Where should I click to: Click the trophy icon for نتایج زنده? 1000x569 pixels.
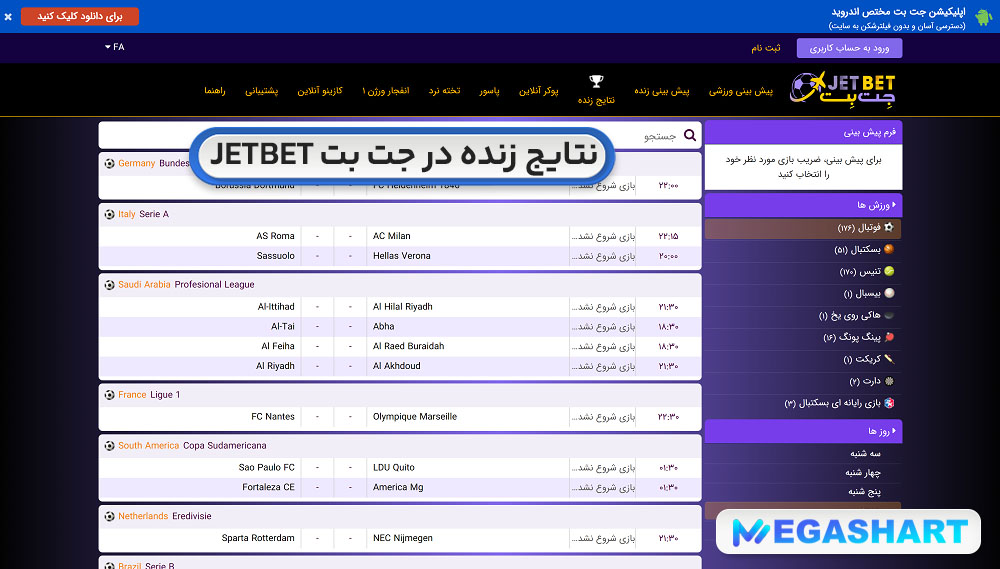(596, 81)
